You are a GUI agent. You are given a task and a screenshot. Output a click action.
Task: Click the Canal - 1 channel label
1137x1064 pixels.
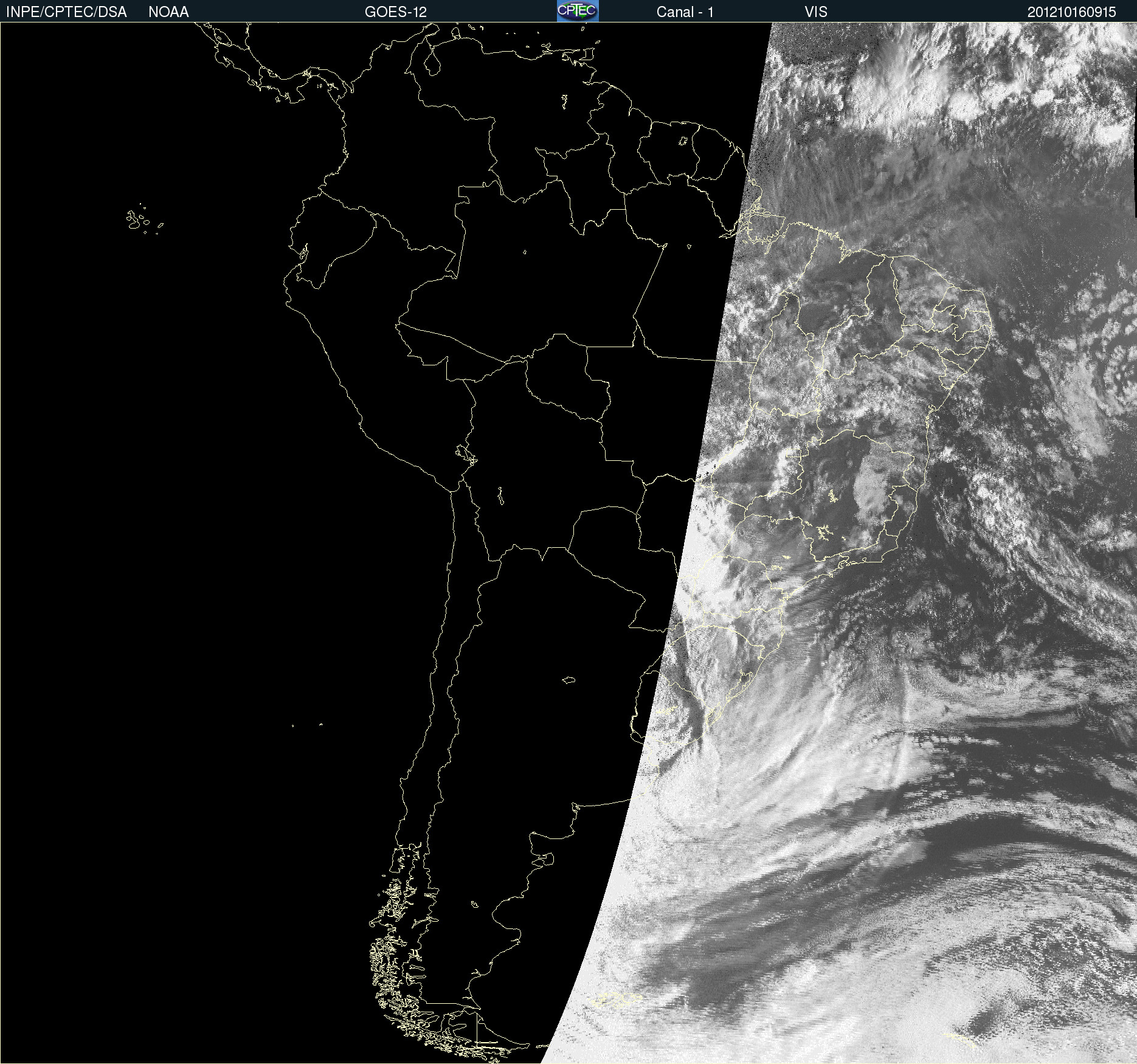[x=685, y=12]
